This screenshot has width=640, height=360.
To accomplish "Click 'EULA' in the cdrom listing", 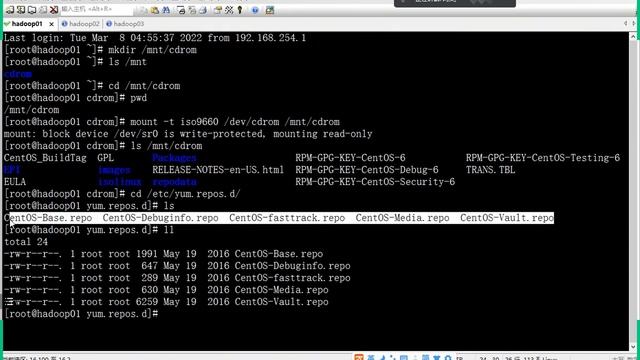I will coord(15,182).
